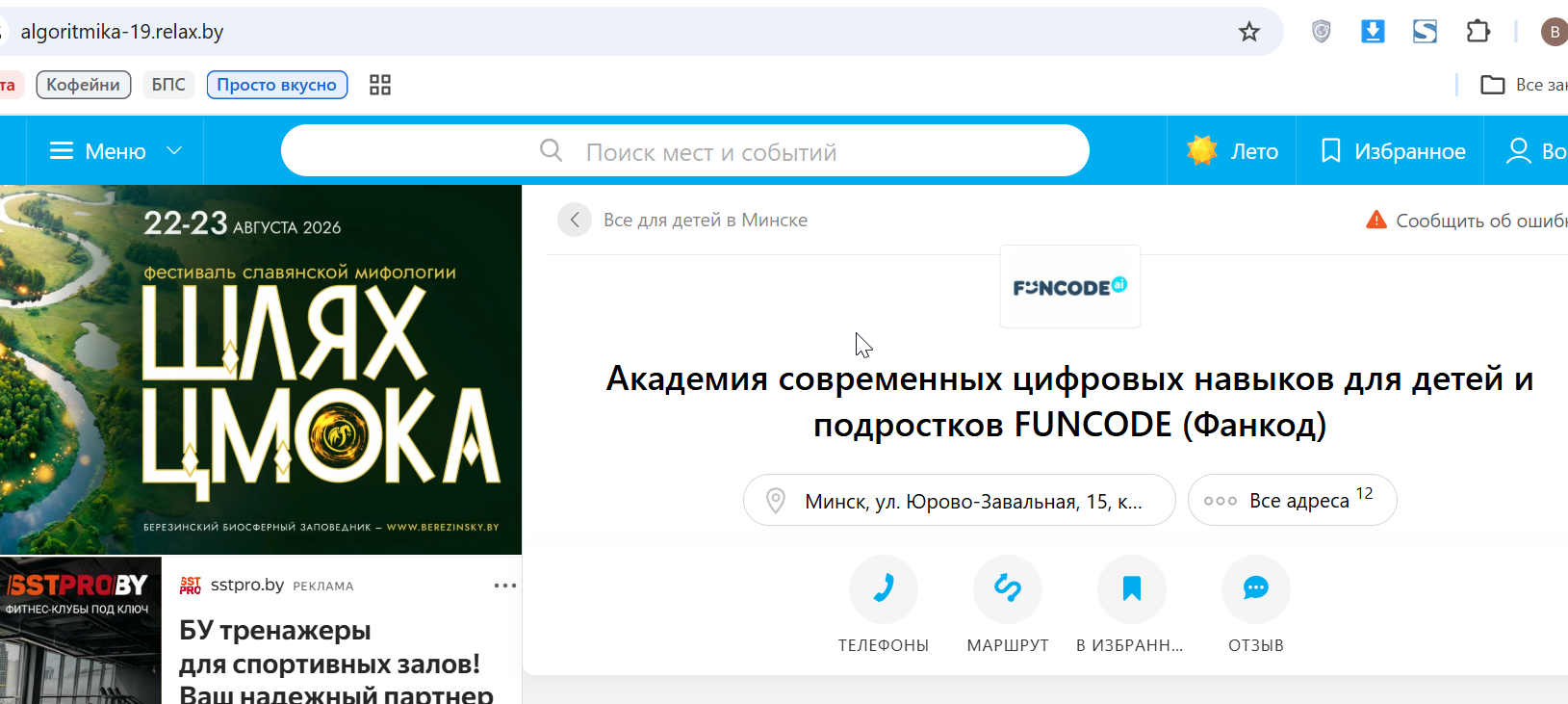
Task: Open the address Минск, ул. Юрово-Завальная button
Action: 960,500
